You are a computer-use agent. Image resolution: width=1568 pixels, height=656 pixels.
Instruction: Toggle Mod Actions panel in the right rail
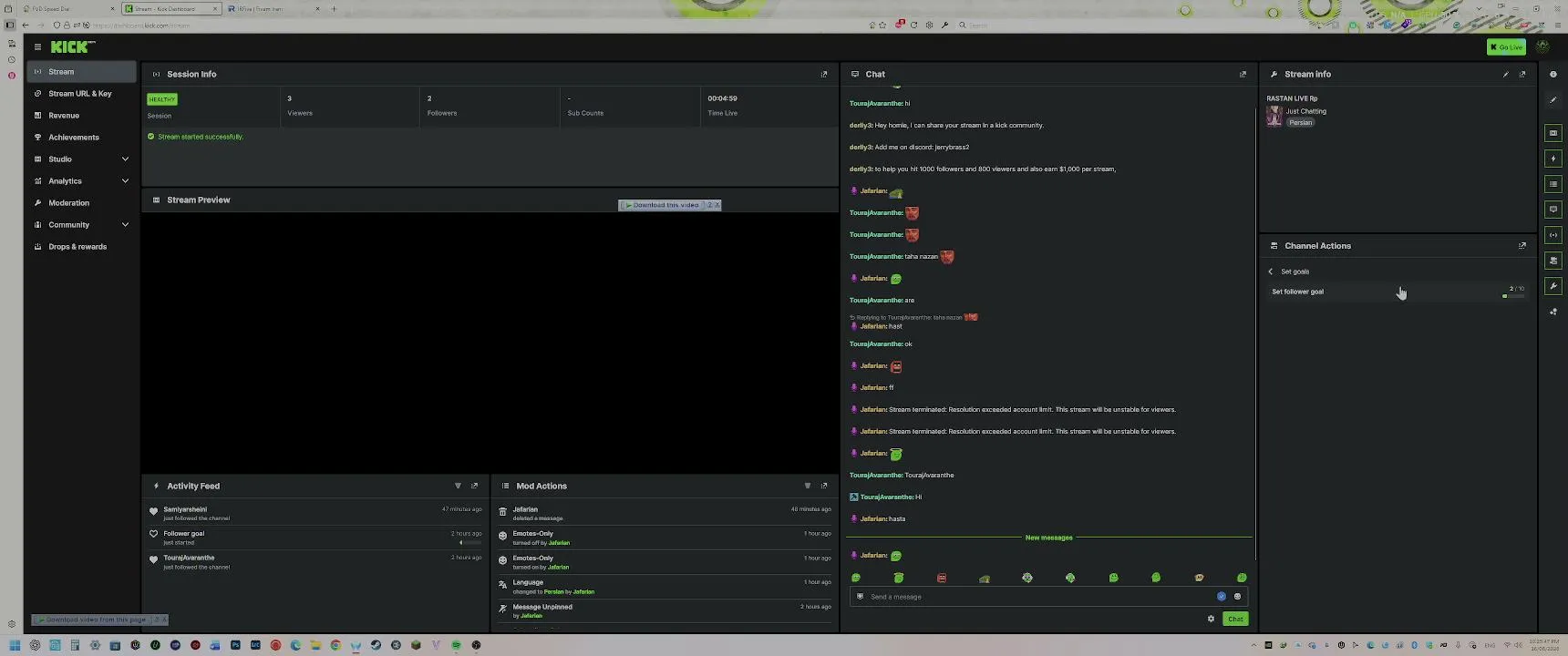pos(1553,184)
